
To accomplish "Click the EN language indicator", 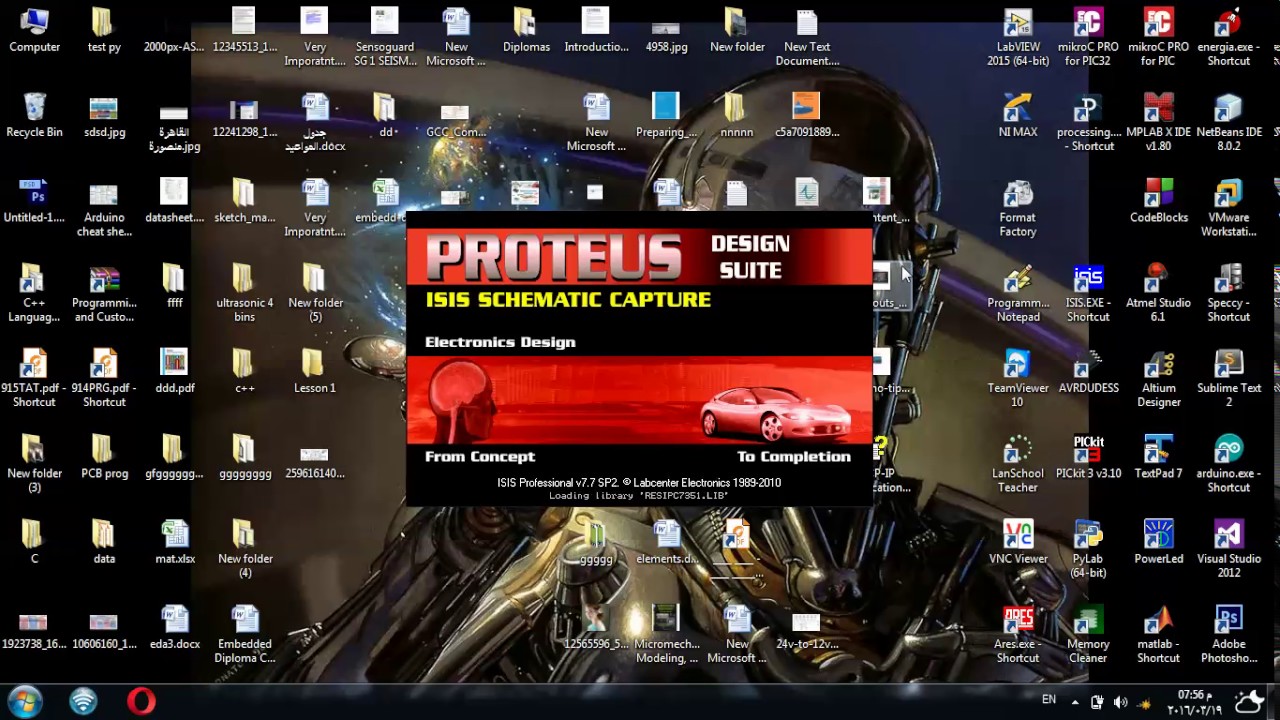I will [x=1049, y=700].
